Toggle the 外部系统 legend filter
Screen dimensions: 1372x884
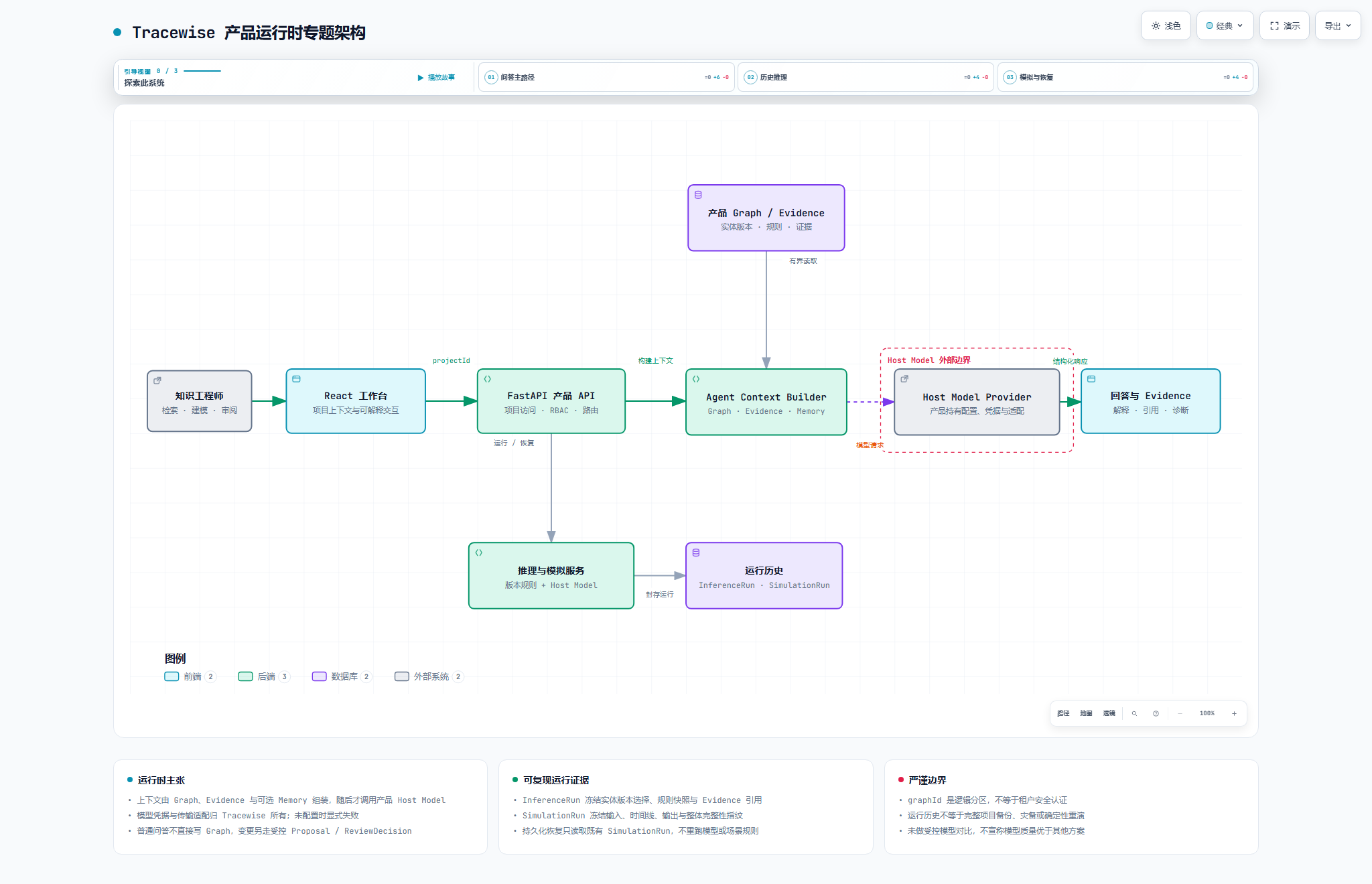(x=429, y=676)
